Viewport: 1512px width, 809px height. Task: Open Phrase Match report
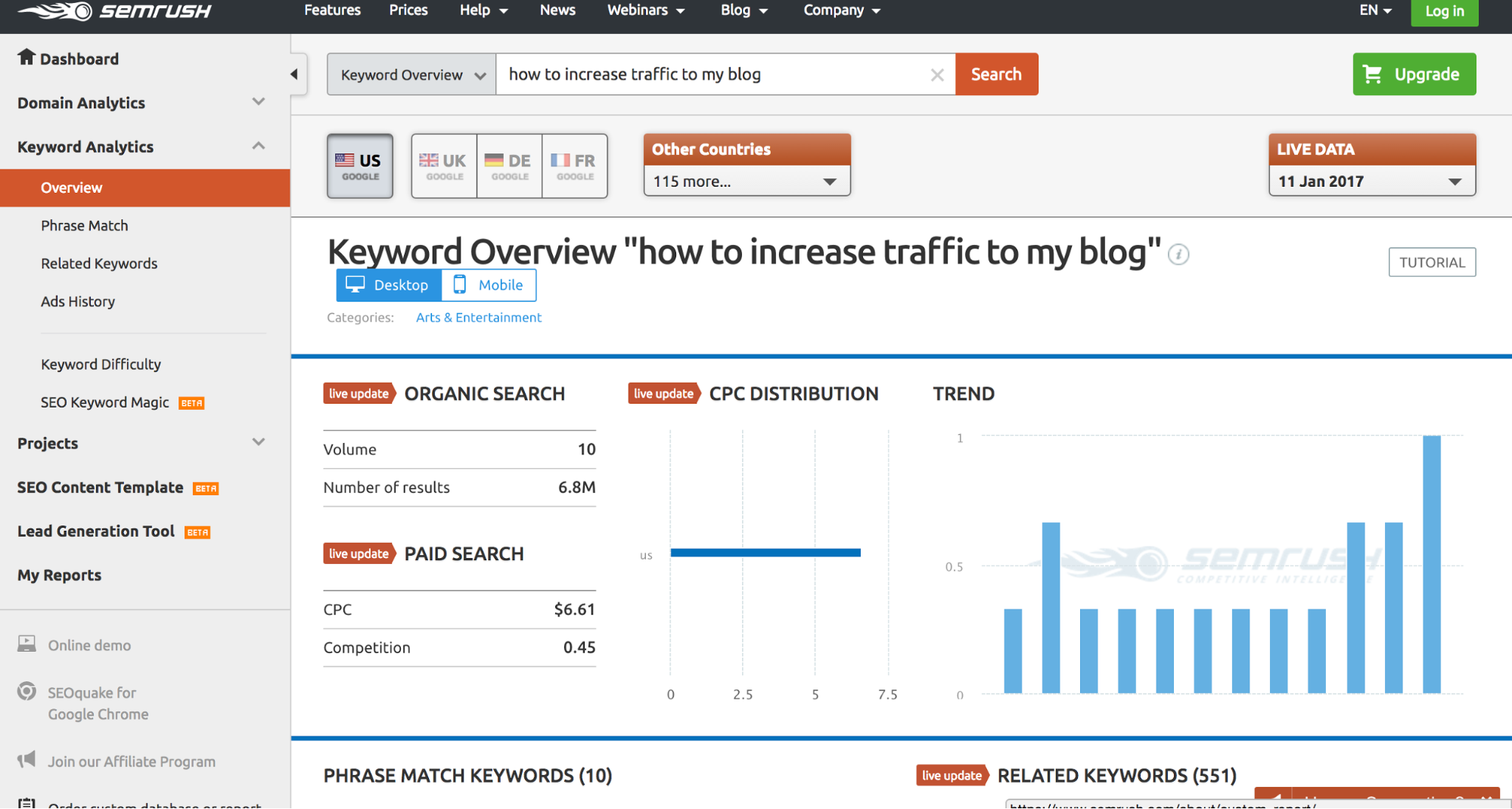click(85, 225)
